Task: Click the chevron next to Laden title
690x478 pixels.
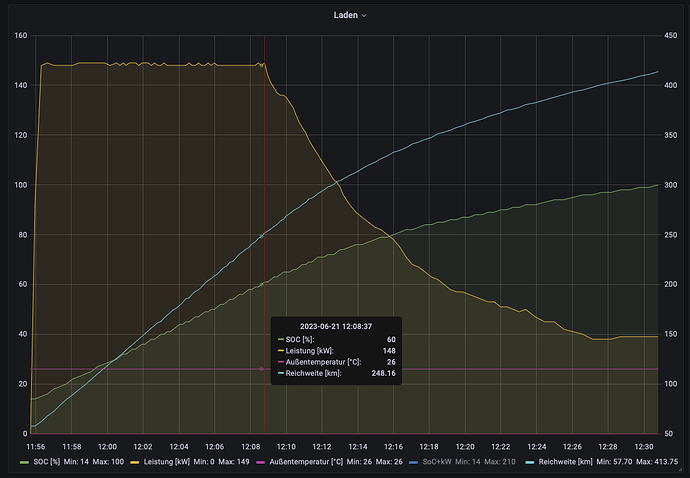Action: (364, 15)
